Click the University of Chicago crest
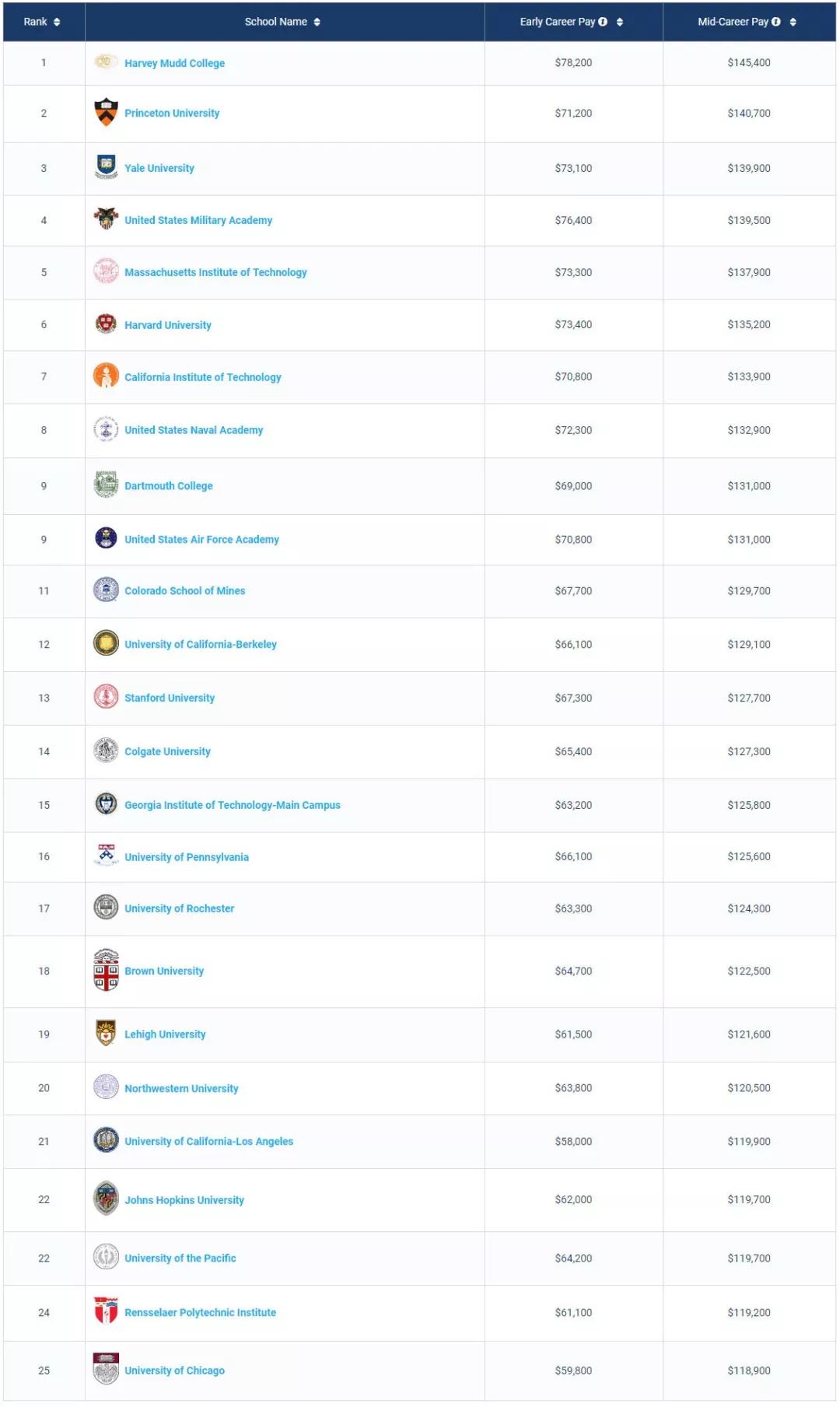Image resolution: width=840 pixels, height=1407 pixels. (x=106, y=1370)
